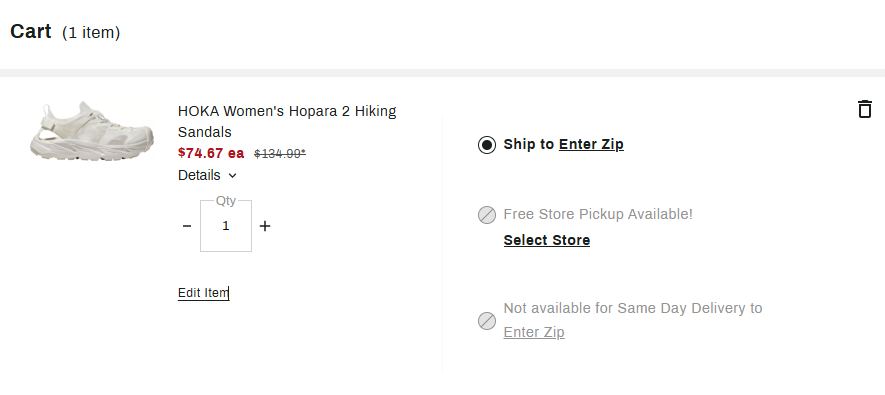Open the HOKA Hopara 2 sandal thumbnail

click(x=91, y=131)
